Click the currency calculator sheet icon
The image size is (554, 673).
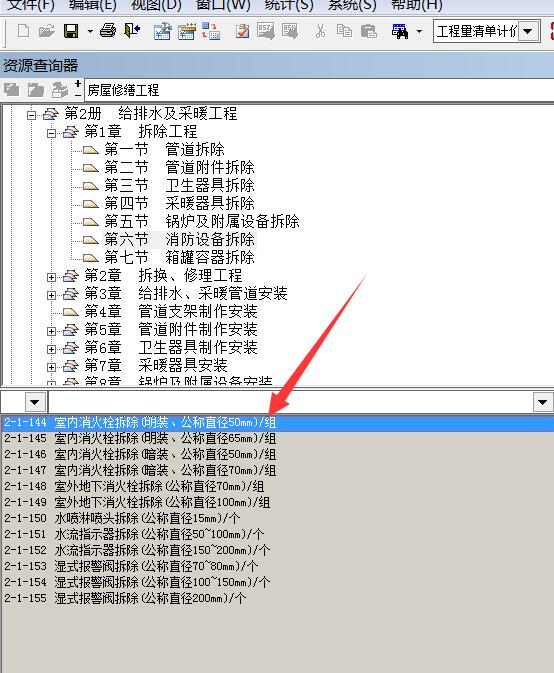[163, 32]
